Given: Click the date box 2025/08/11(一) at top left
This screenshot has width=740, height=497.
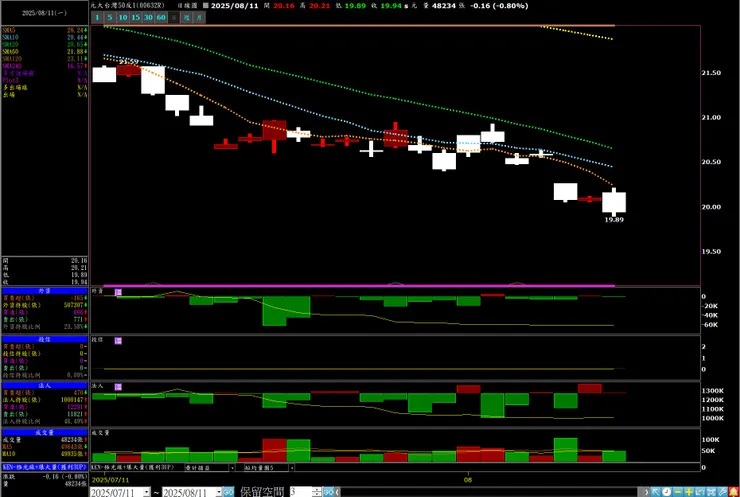Looking at the screenshot, I should 44,13.
